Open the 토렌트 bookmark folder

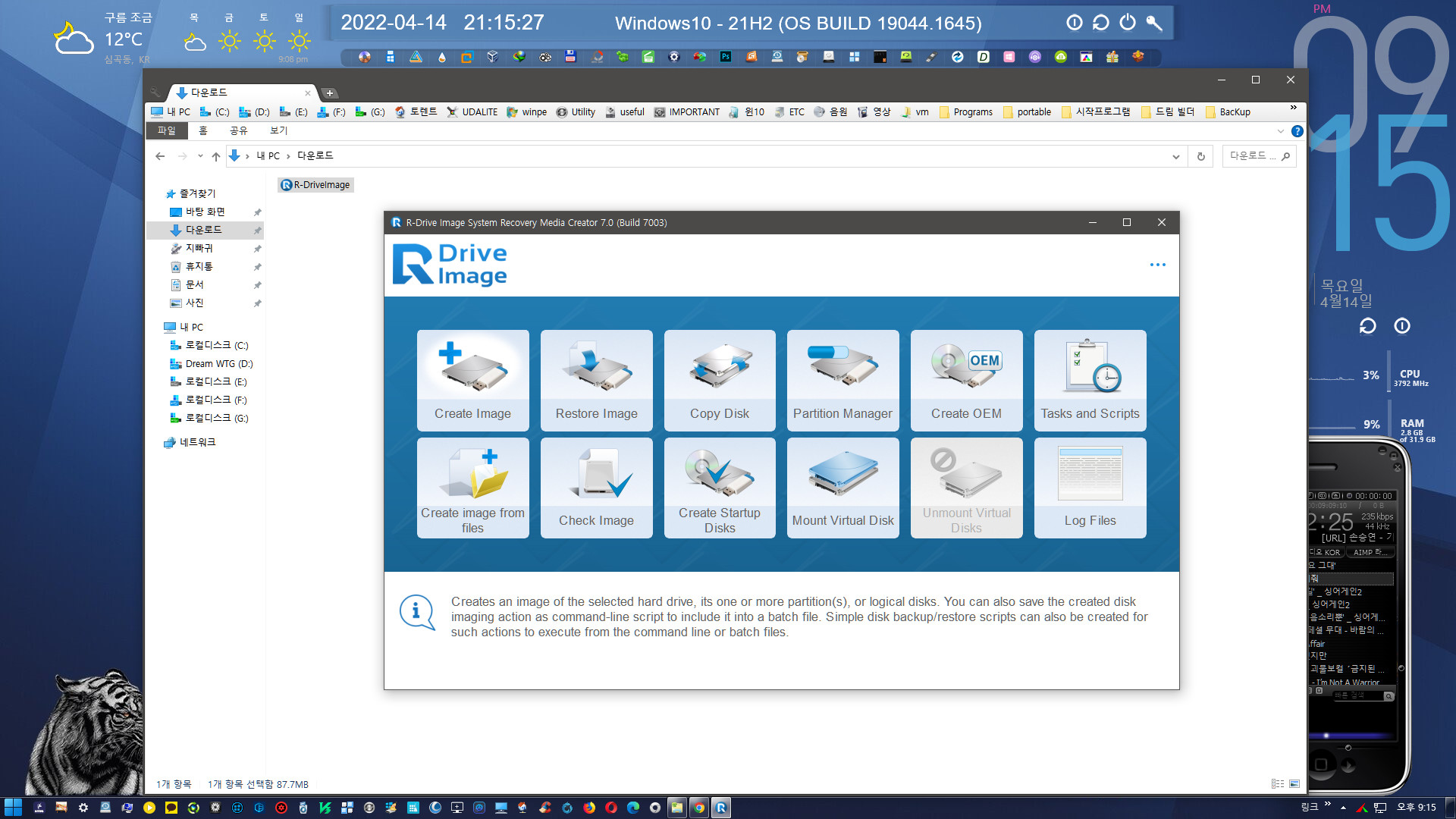[416, 112]
